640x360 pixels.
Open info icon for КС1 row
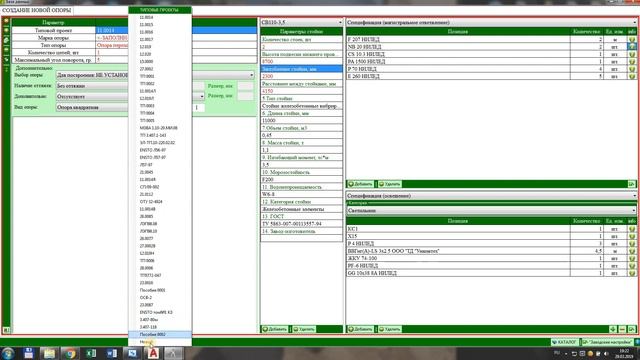[632, 229]
